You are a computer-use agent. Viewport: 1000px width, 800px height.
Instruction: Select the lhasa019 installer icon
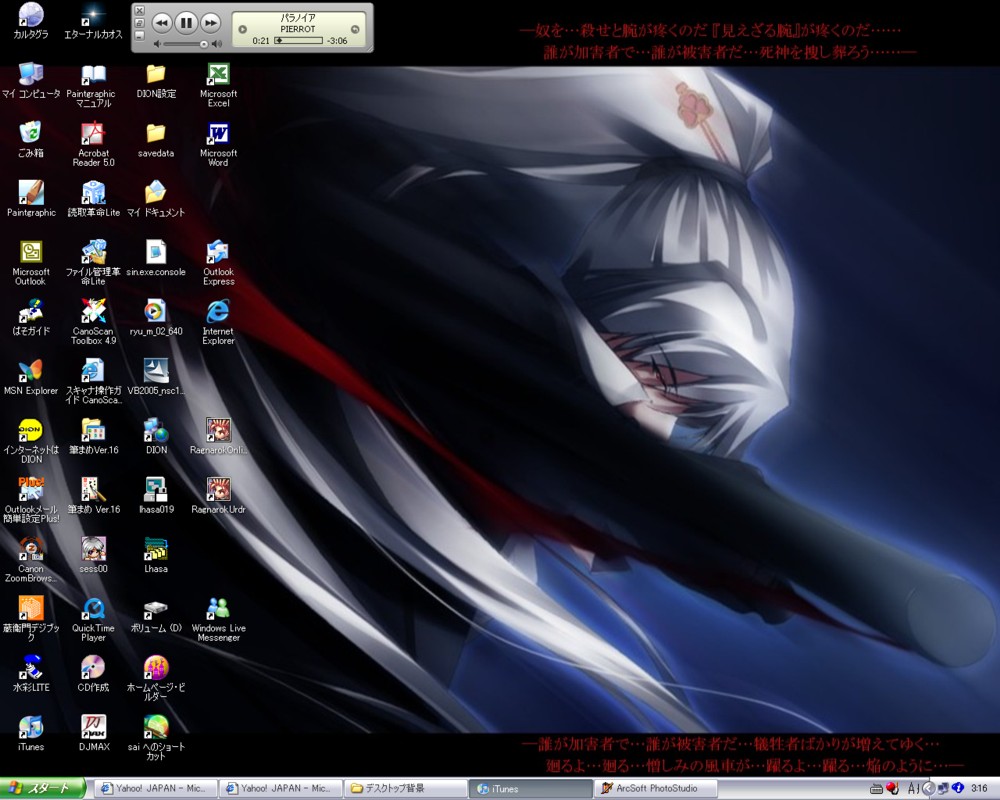[156, 496]
